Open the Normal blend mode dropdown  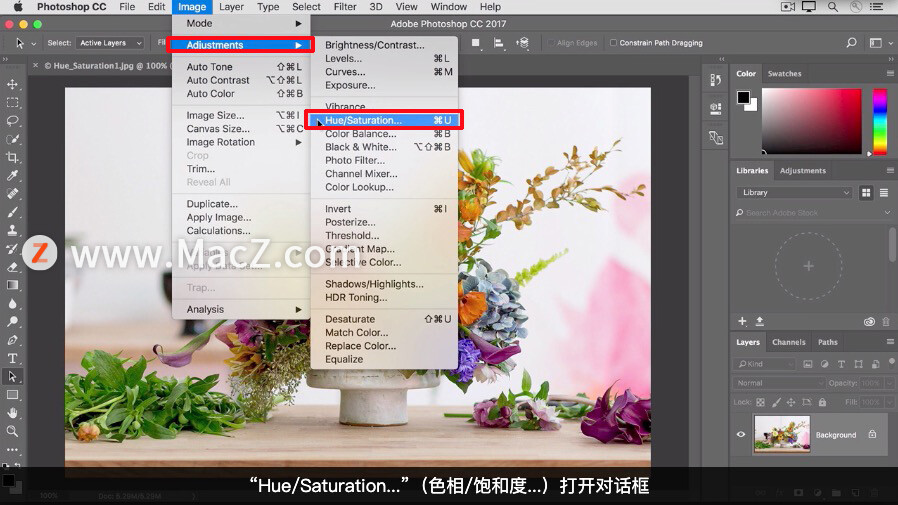tap(778, 383)
